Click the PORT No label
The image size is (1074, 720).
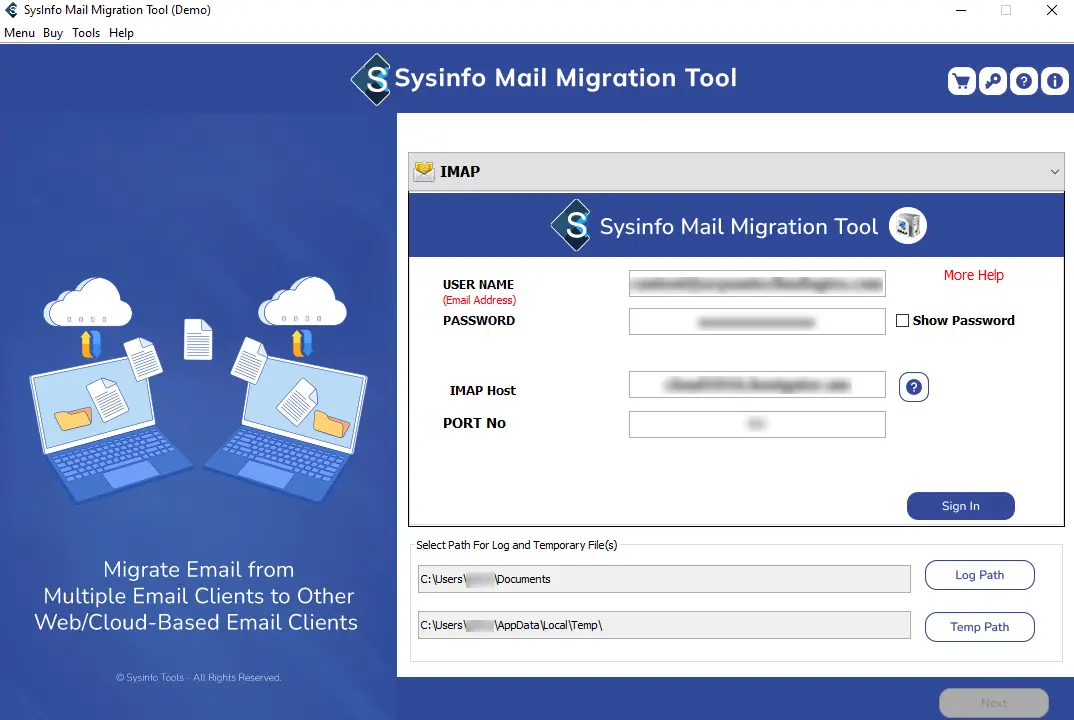pos(474,423)
